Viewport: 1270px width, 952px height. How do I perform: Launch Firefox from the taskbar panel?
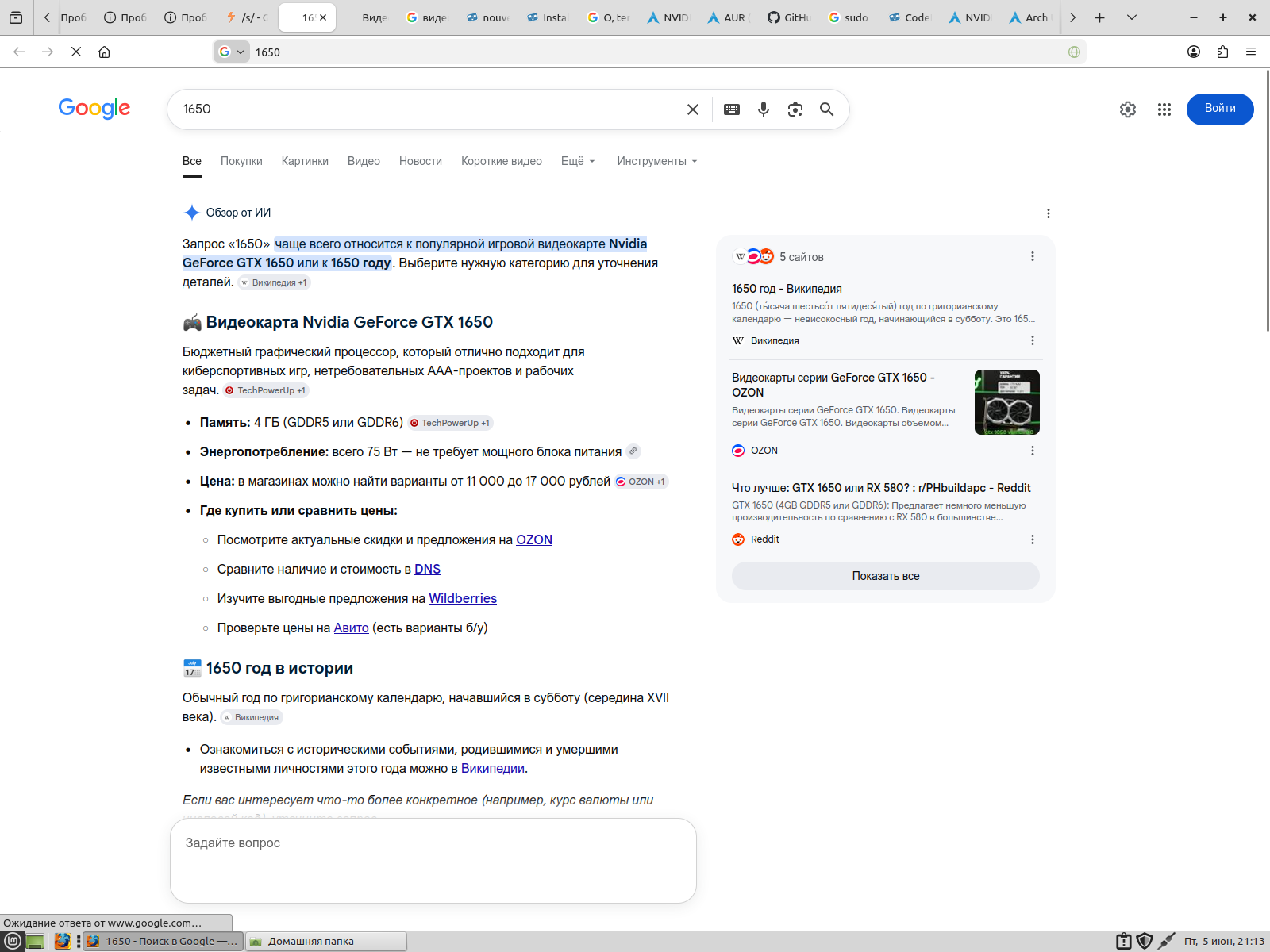point(62,942)
